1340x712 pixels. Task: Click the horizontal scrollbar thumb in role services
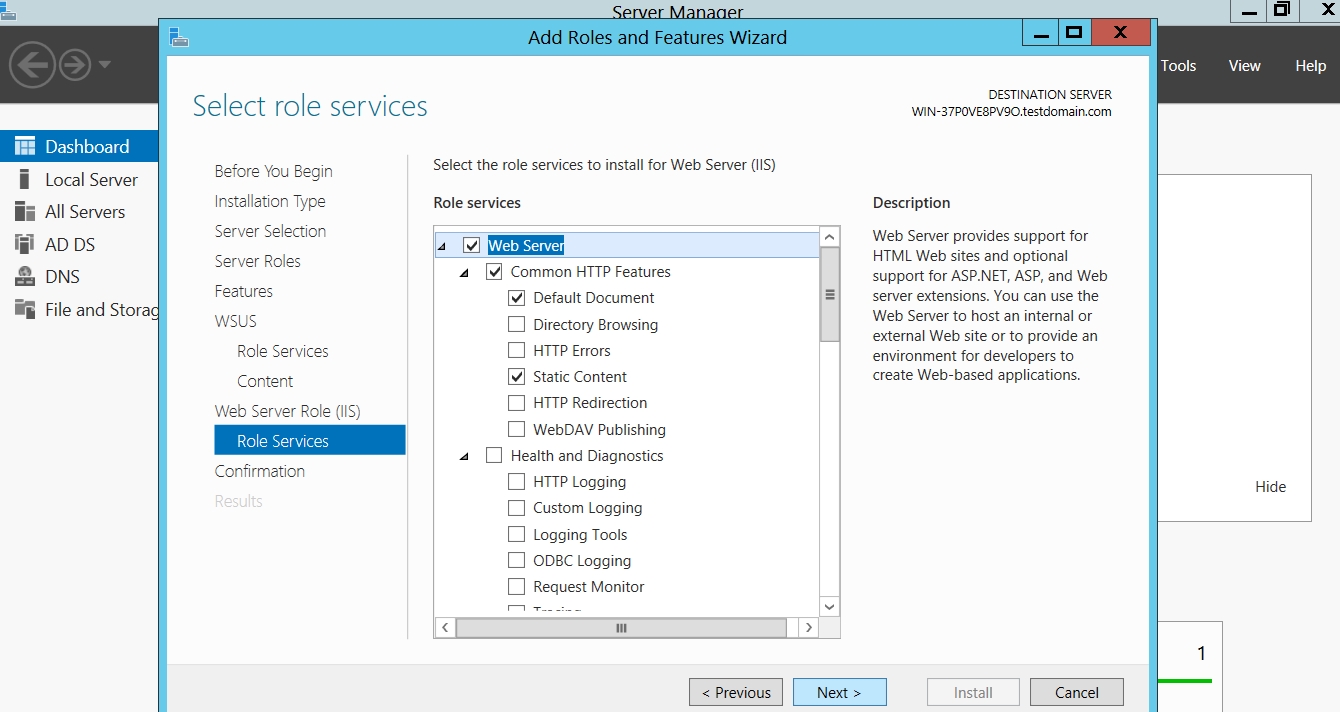point(620,628)
